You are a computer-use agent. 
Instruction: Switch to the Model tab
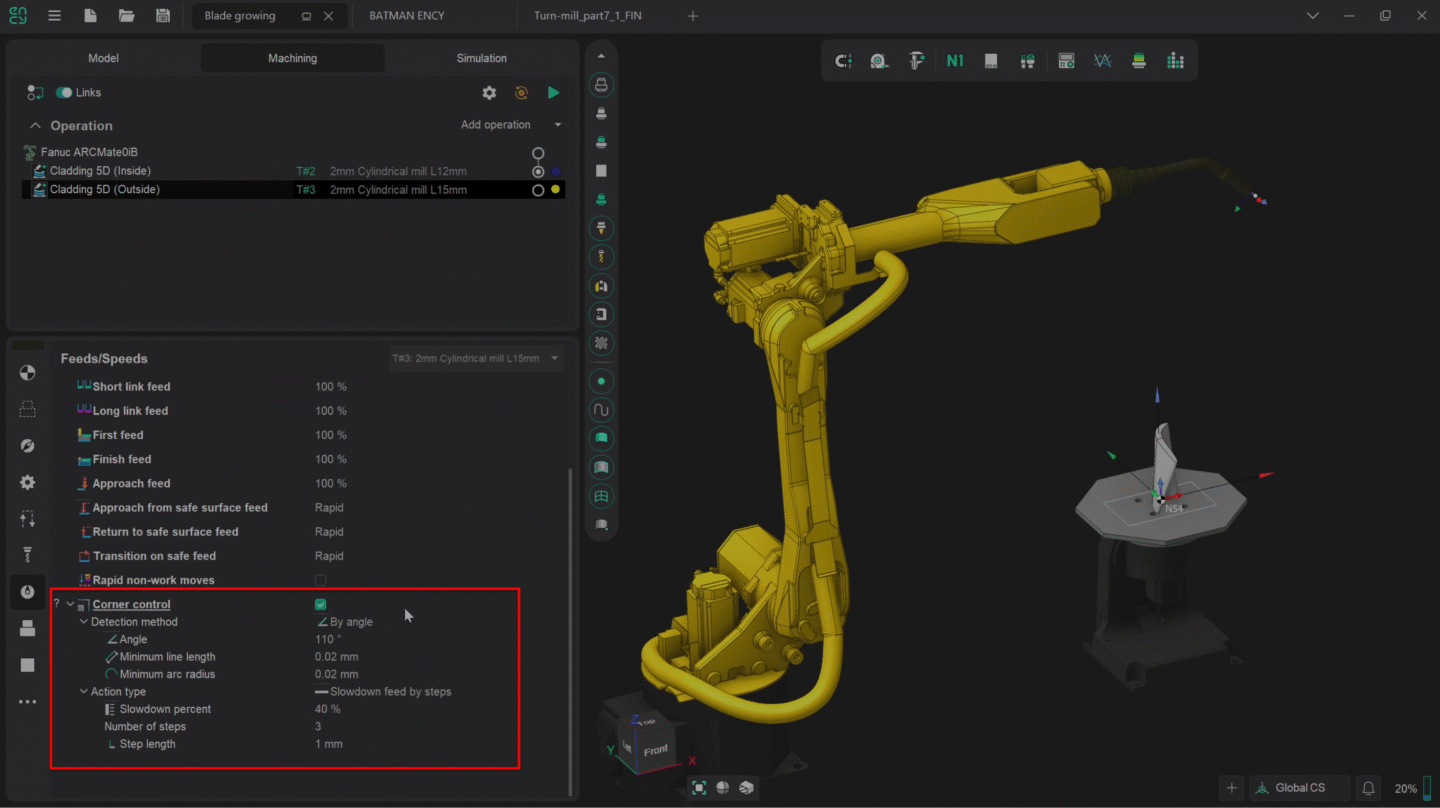103,58
